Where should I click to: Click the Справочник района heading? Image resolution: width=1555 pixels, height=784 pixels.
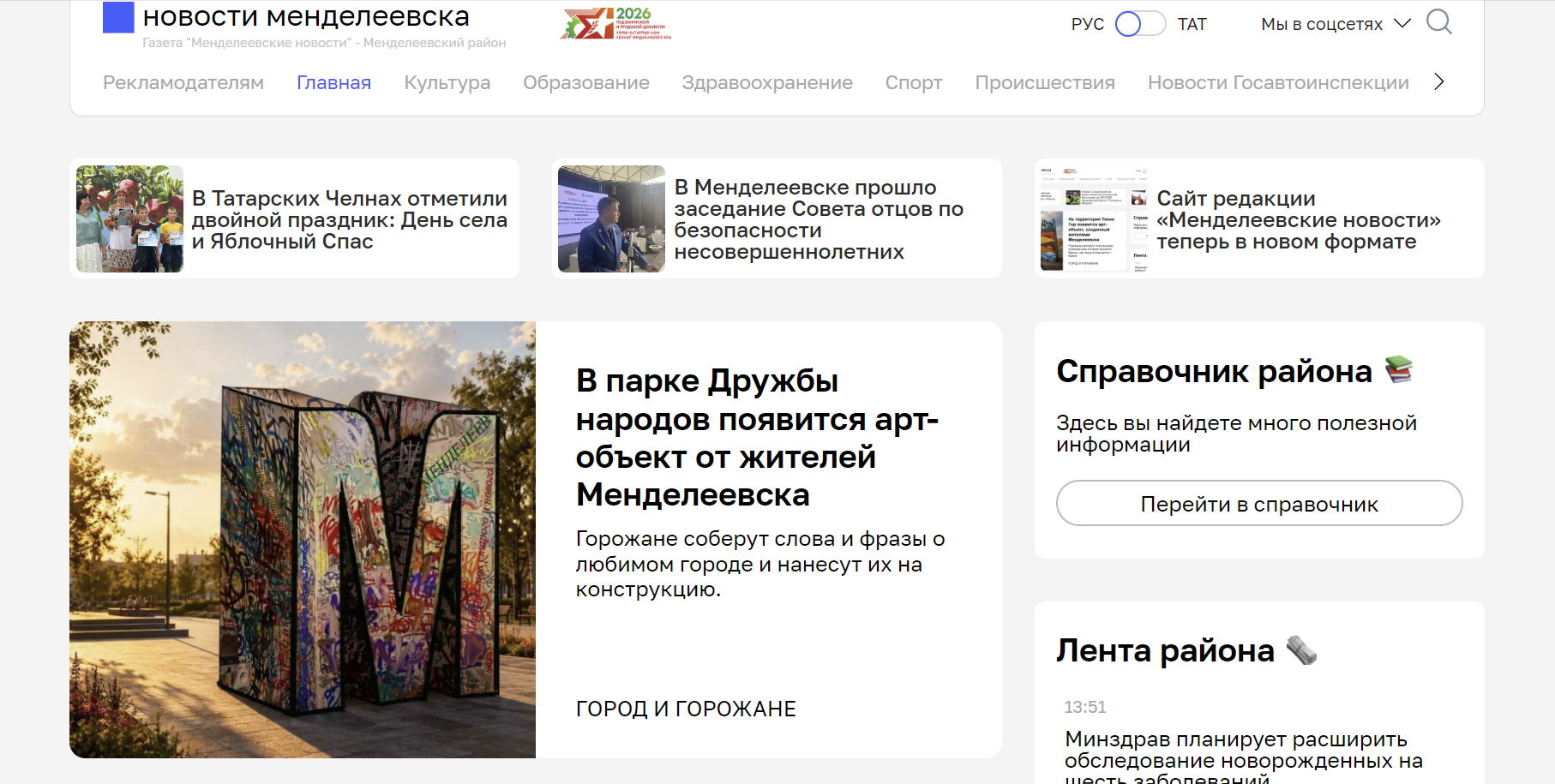tap(1214, 371)
